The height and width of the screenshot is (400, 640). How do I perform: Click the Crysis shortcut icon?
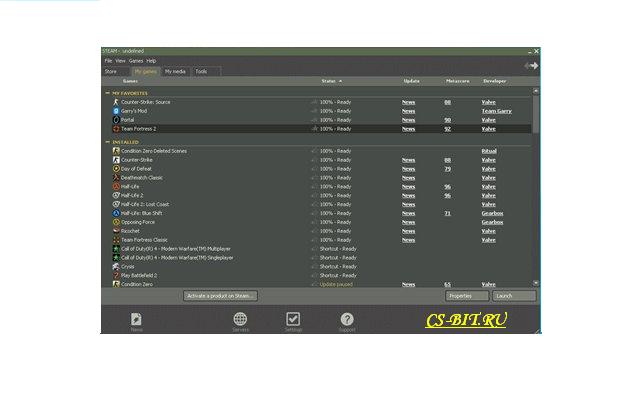[x=116, y=267]
